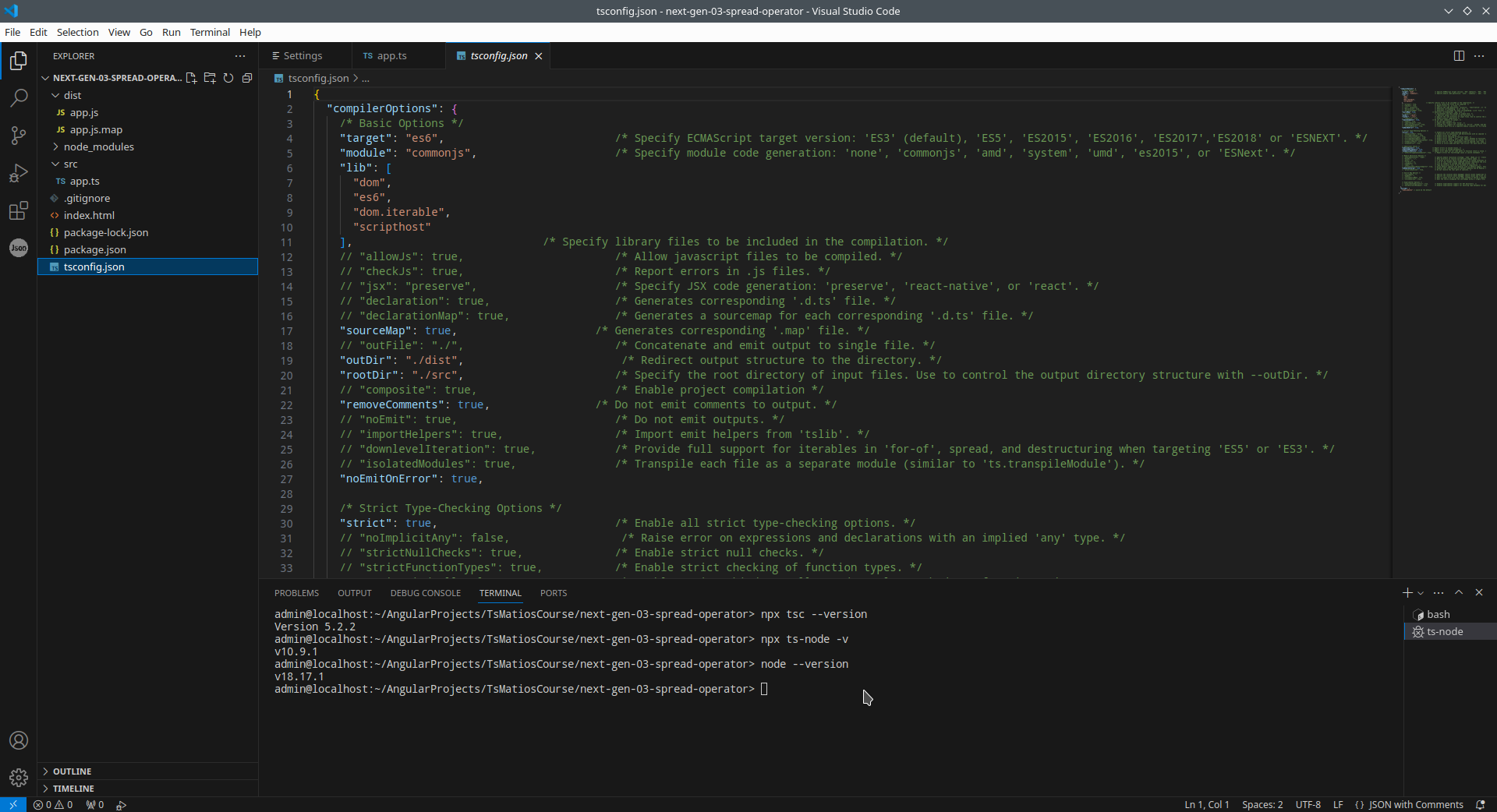This screenshot has height=812, width=1497.
Task: Switch to the Ports panel tab
Action: tap(554, 593)
